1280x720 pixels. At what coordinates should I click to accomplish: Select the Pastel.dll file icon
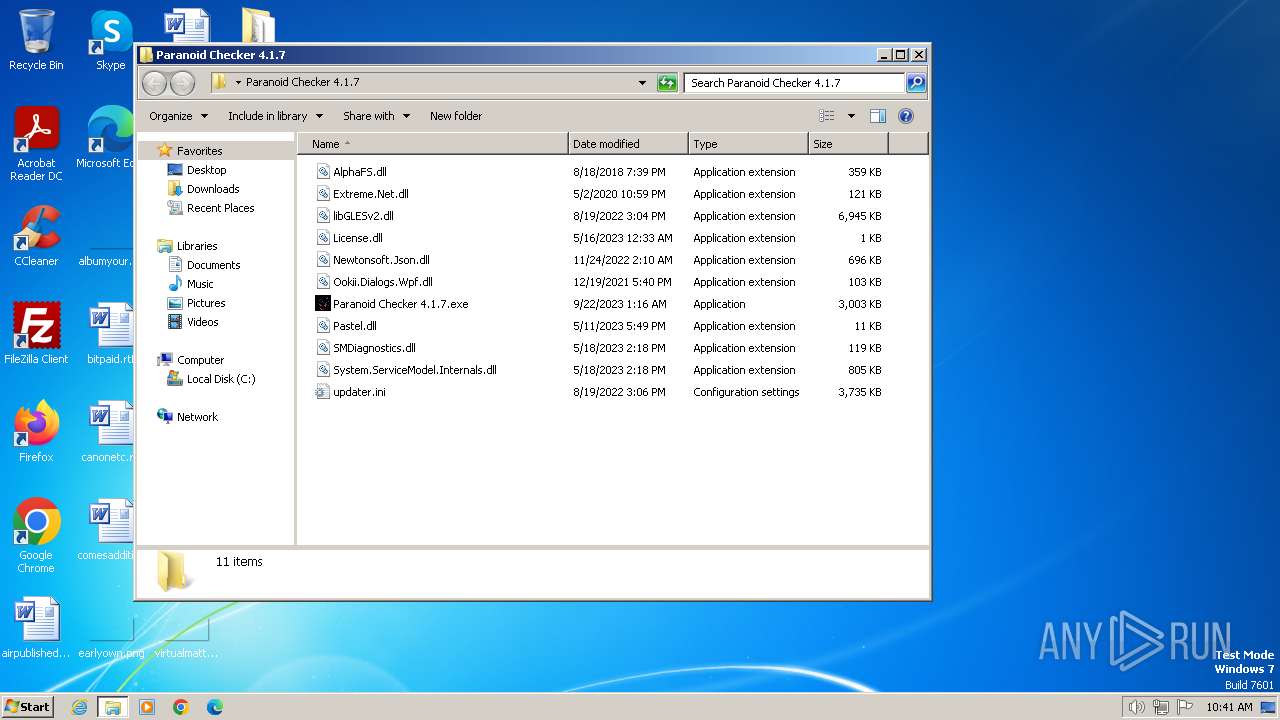(x=323, y=326)
